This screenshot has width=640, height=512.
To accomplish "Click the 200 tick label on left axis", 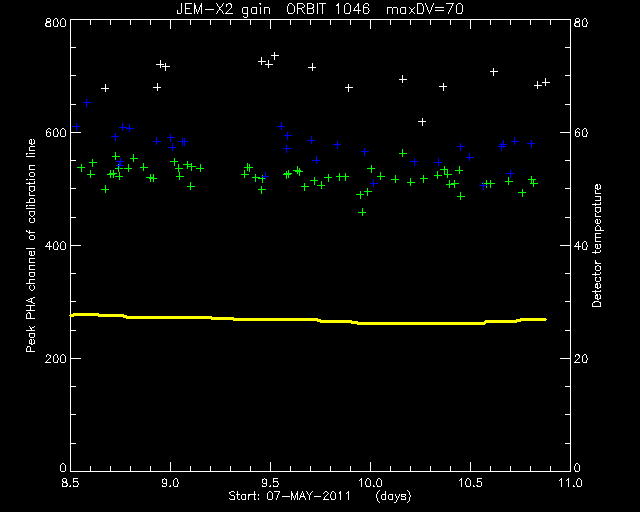I will [55, 358].
